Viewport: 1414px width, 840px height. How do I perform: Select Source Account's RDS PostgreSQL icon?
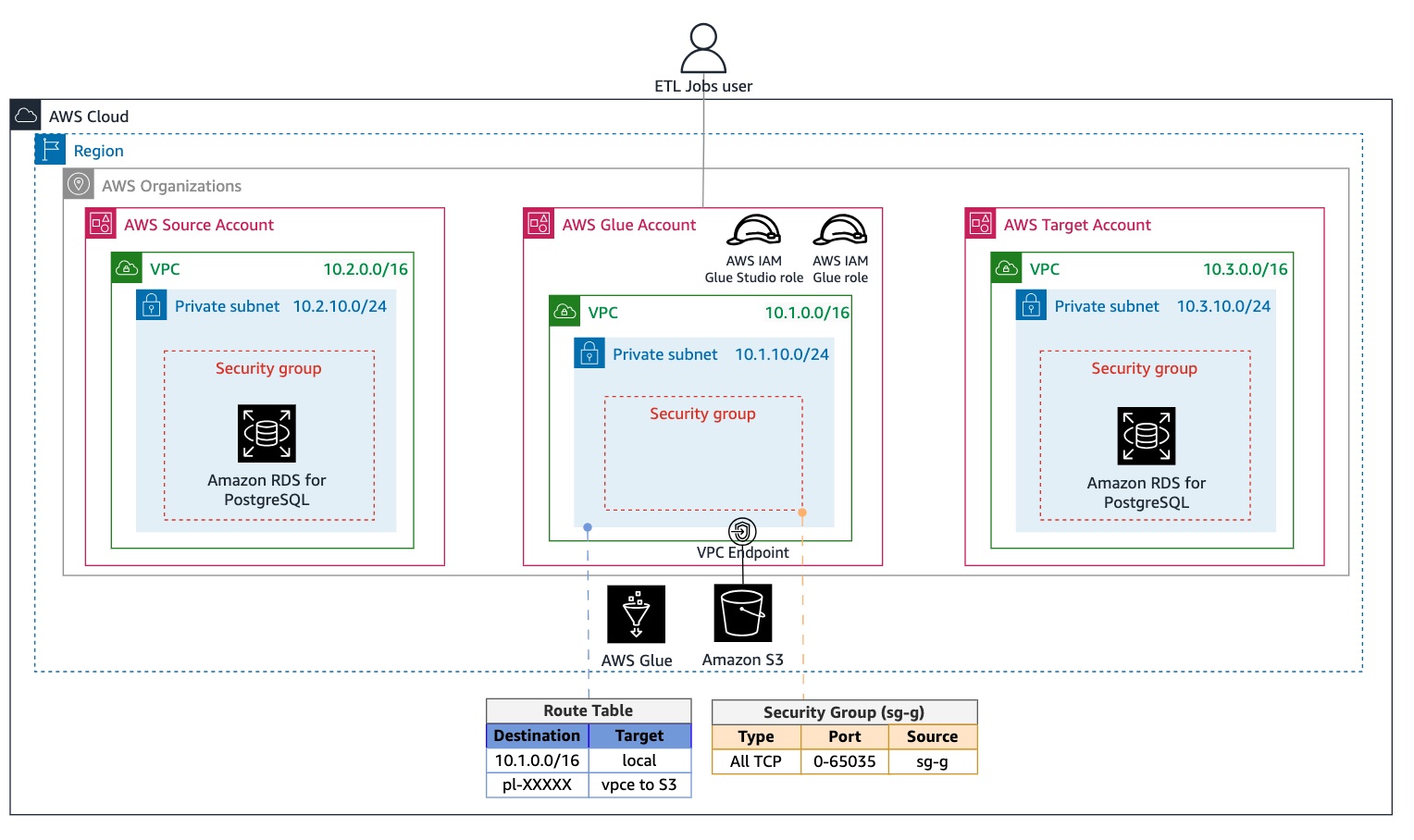pos(267,433)
